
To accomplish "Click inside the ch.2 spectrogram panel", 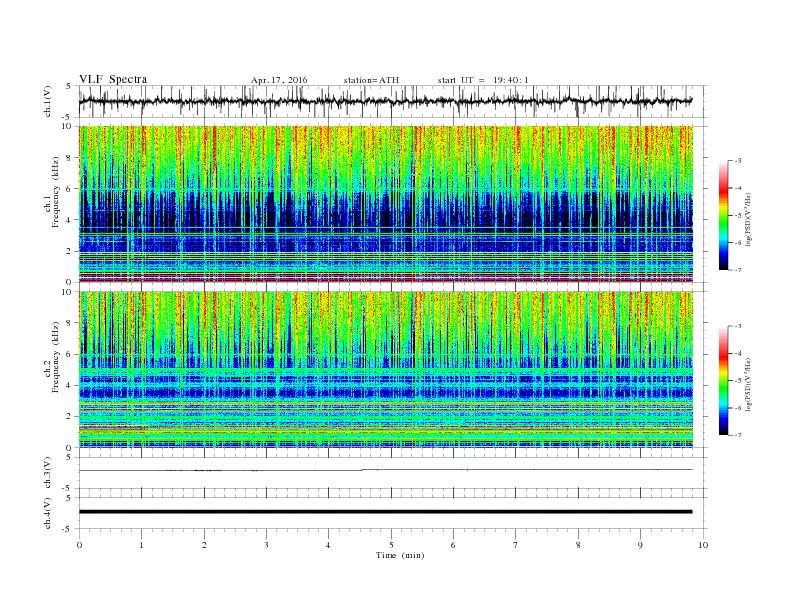I will point(386,370).
